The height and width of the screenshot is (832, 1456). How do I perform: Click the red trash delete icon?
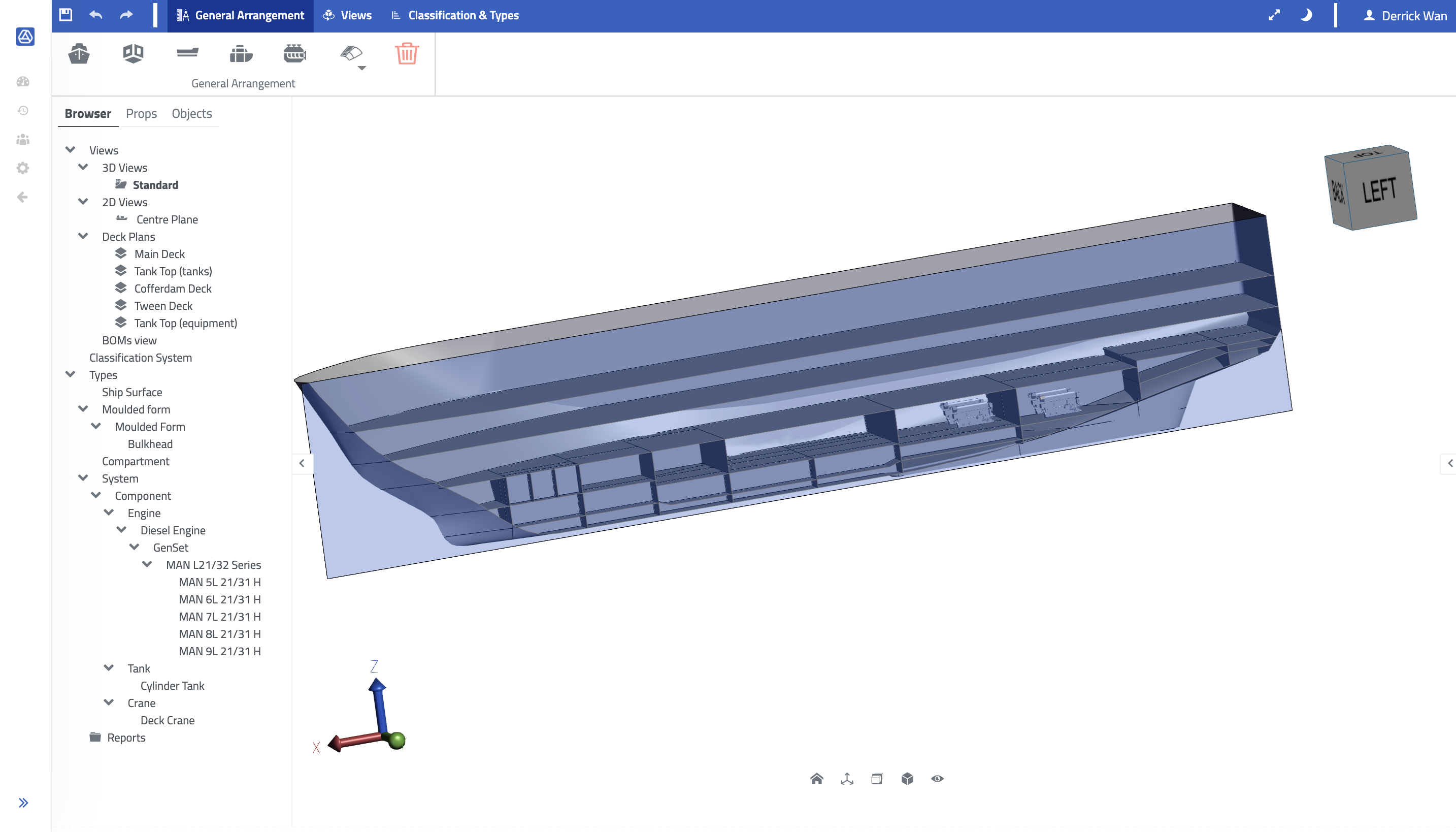pyautogui.click(x=407, y=54)
